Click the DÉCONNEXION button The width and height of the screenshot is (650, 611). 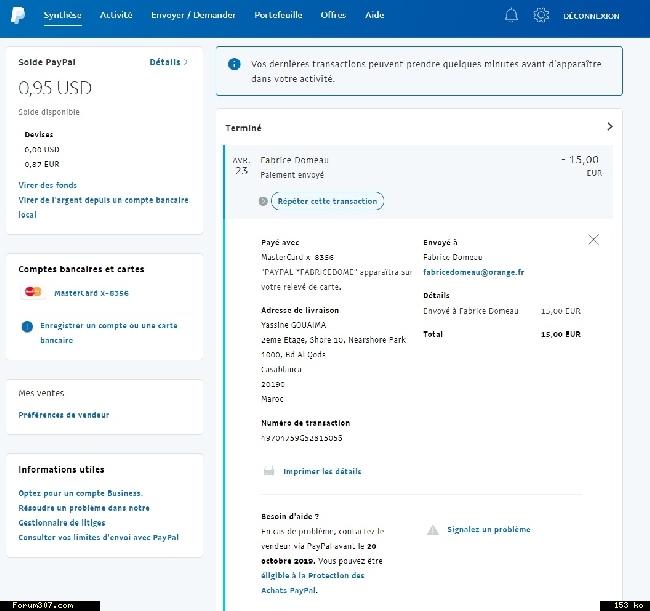[x=591, y=16]
